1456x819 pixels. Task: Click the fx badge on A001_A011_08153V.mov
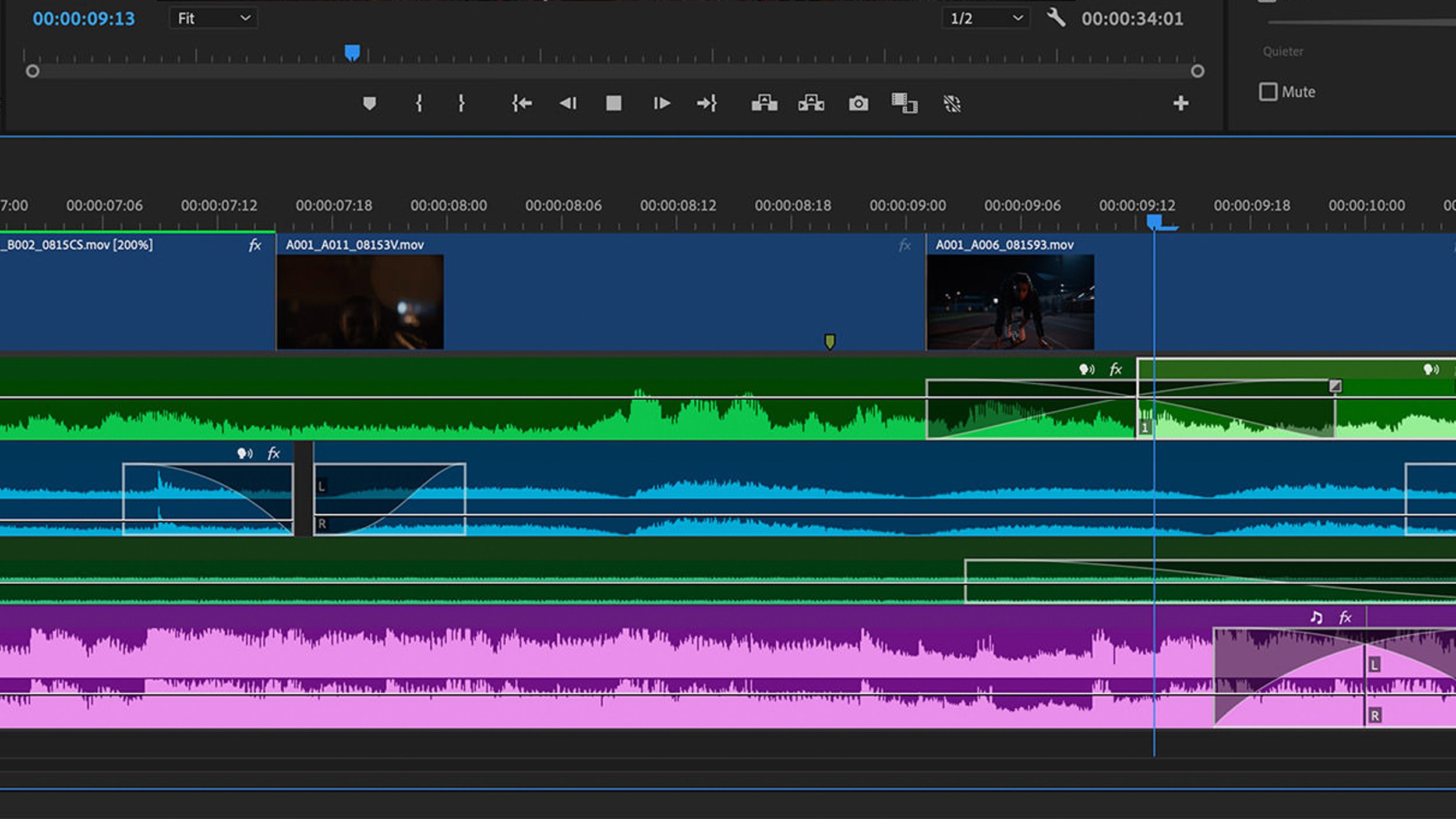904,245
